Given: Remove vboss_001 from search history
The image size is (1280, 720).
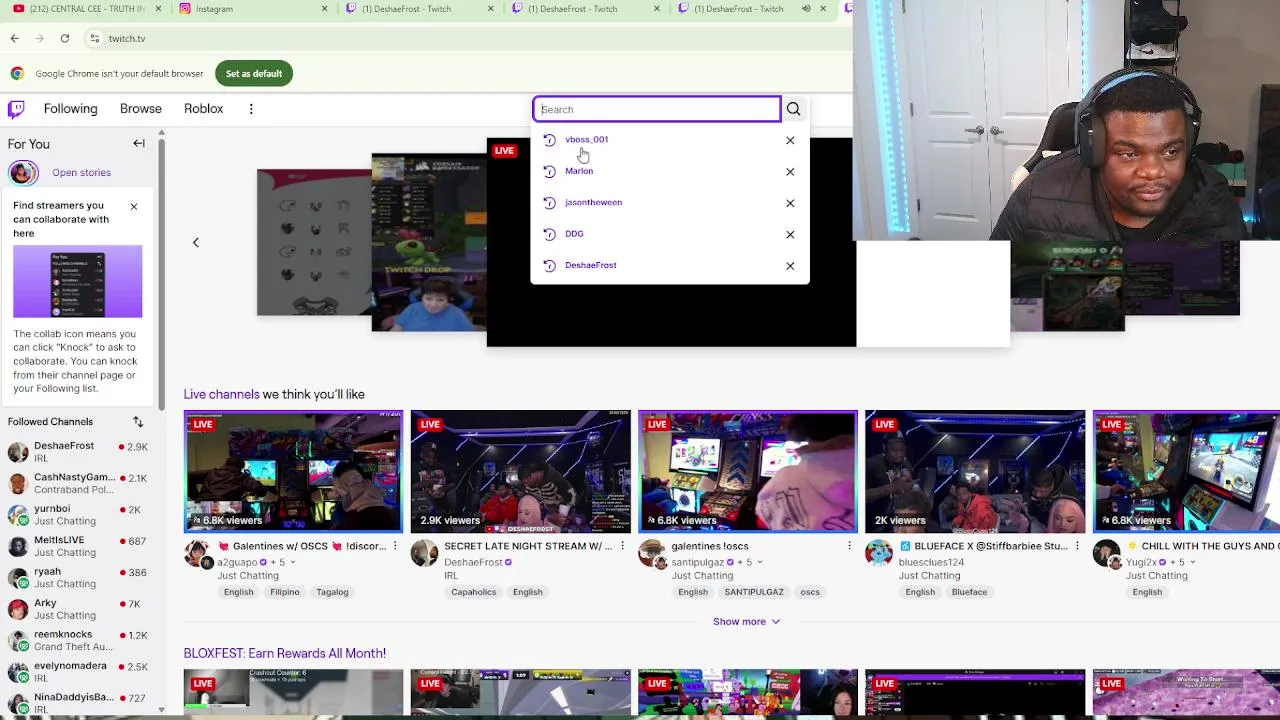Looking at the screenshot, I should 790,140.
